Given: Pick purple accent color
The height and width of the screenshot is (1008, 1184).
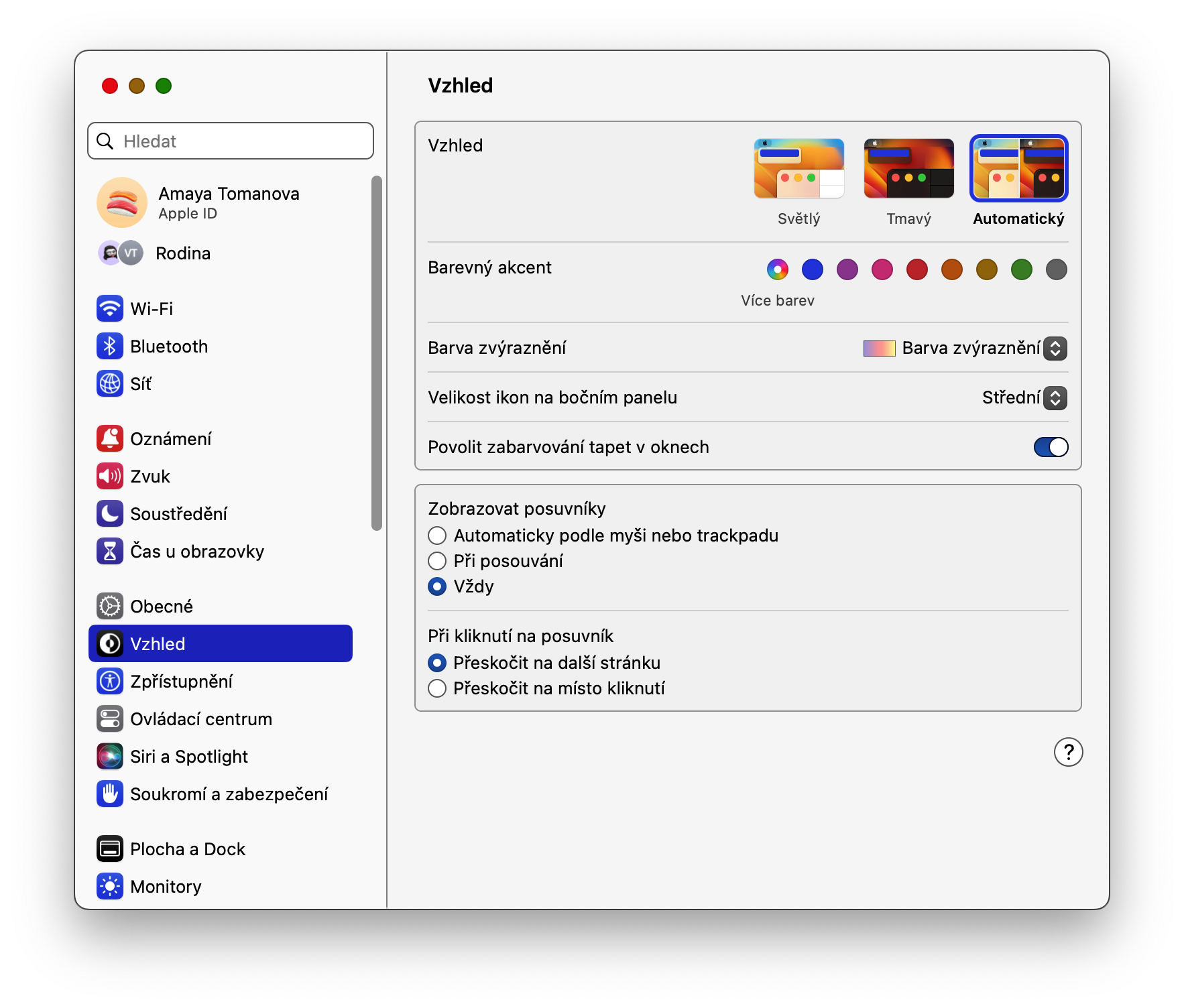Looking at the screenshot, I should tap(847, 269).
